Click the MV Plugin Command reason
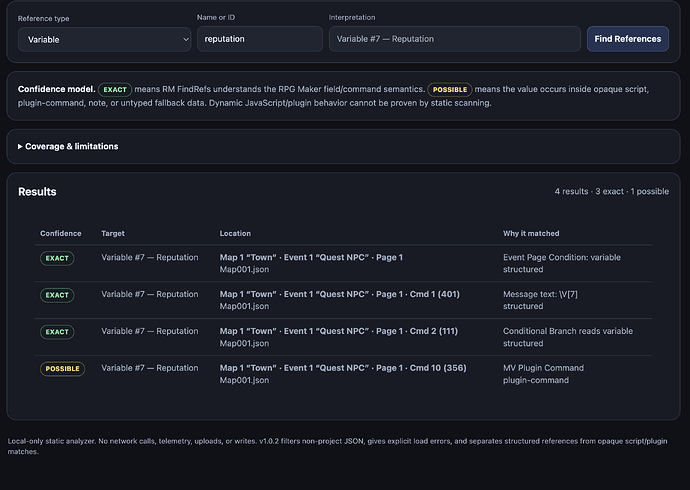The height and width of the screenshot is (490, 690). [x=543, y=368]
